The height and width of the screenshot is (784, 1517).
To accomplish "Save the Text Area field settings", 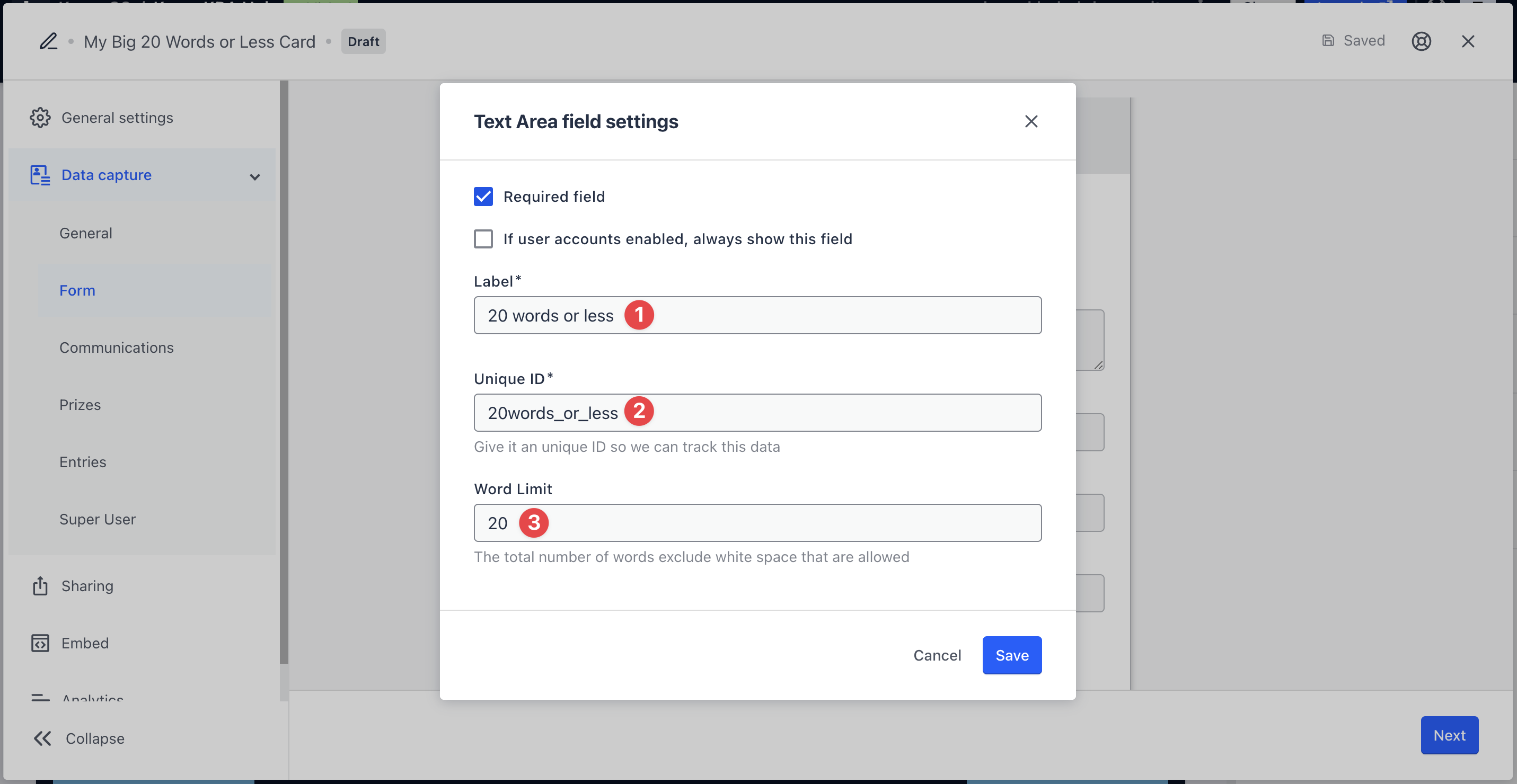I will 1011,655.
